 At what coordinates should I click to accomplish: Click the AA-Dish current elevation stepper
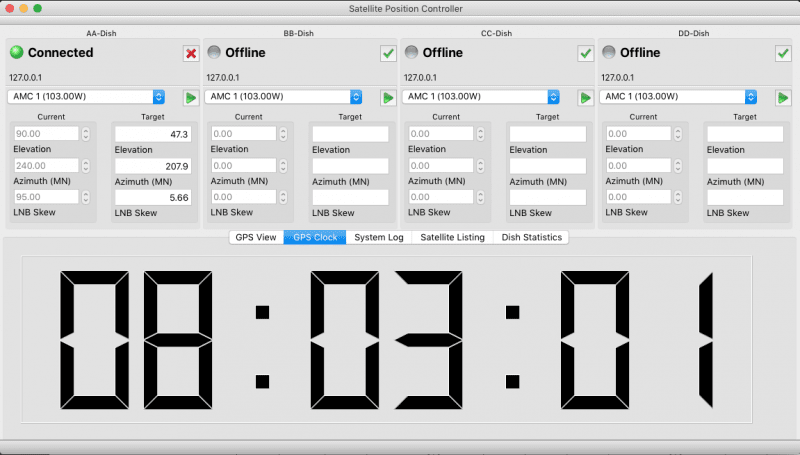pyautogui.click(x=85, y=134)
